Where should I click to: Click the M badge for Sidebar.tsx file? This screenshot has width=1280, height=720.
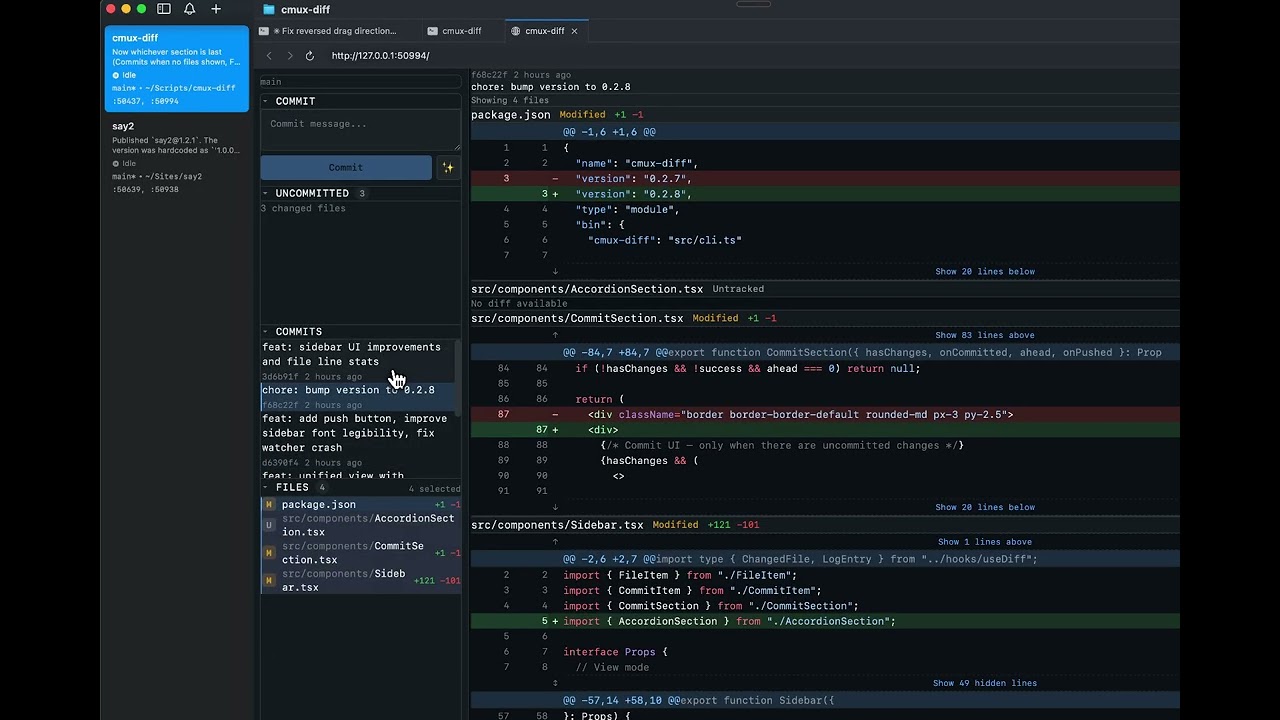[269, 581]
